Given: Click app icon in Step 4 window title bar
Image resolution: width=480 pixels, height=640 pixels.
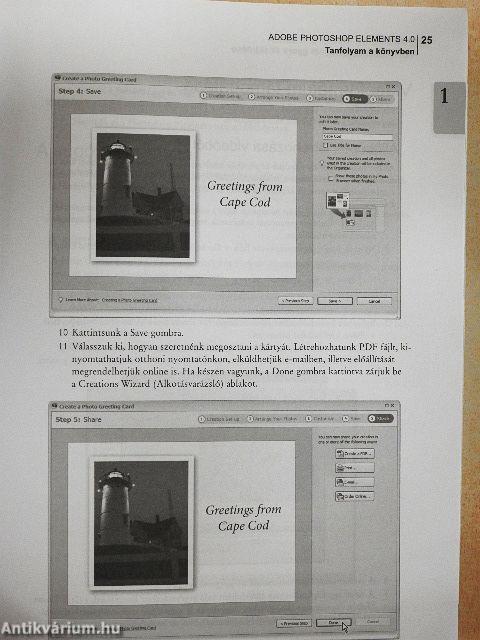Looking at the screenshot, I should coord(58,78).
